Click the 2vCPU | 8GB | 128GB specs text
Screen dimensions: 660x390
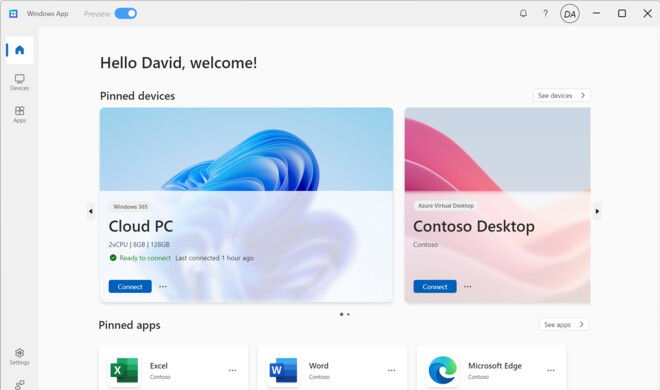point(139,244)
